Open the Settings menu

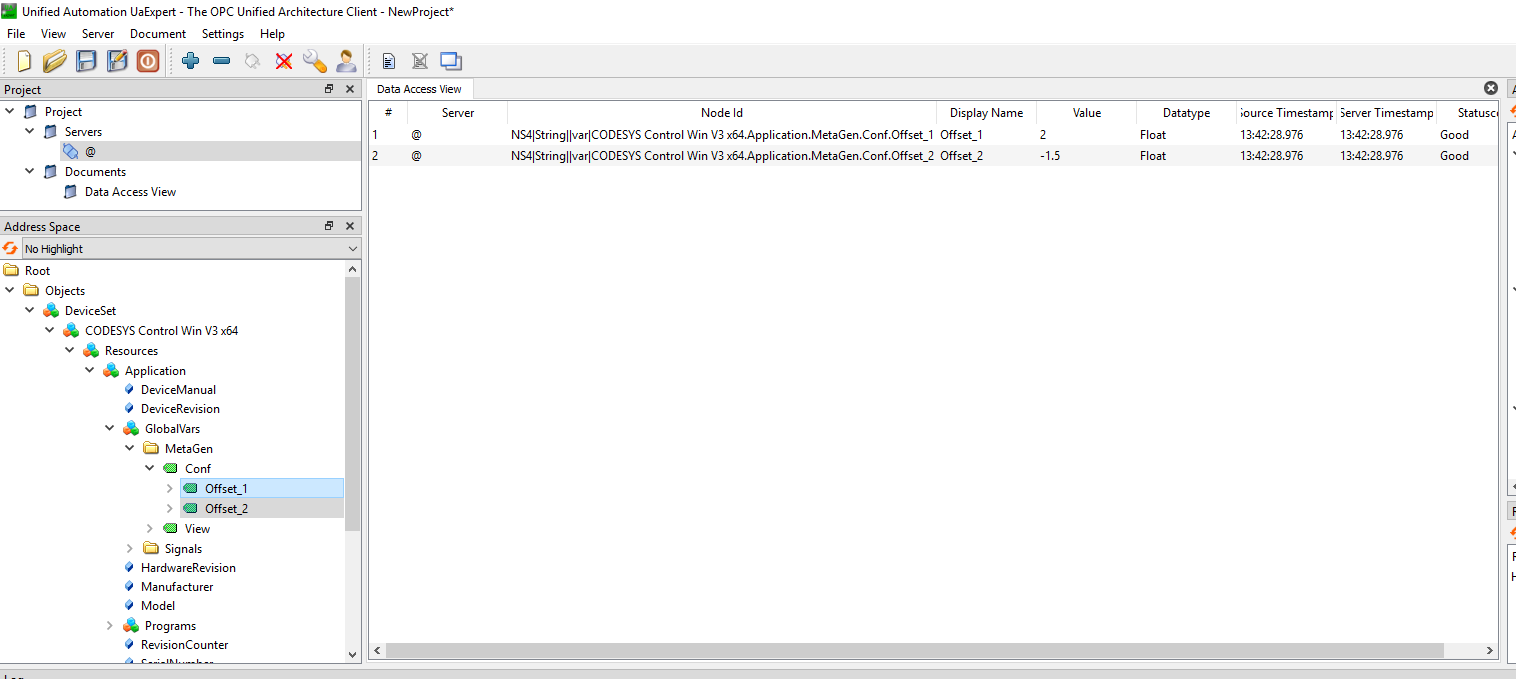223,33
